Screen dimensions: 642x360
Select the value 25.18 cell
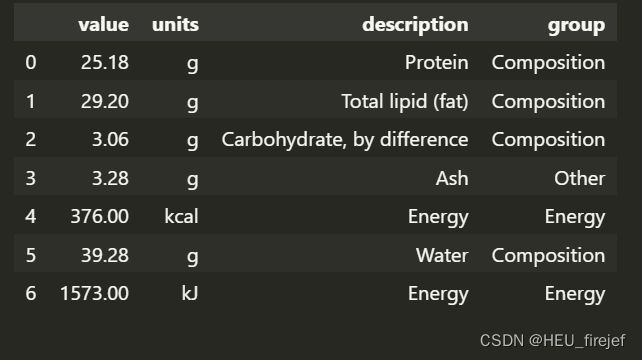coord(105,63)
